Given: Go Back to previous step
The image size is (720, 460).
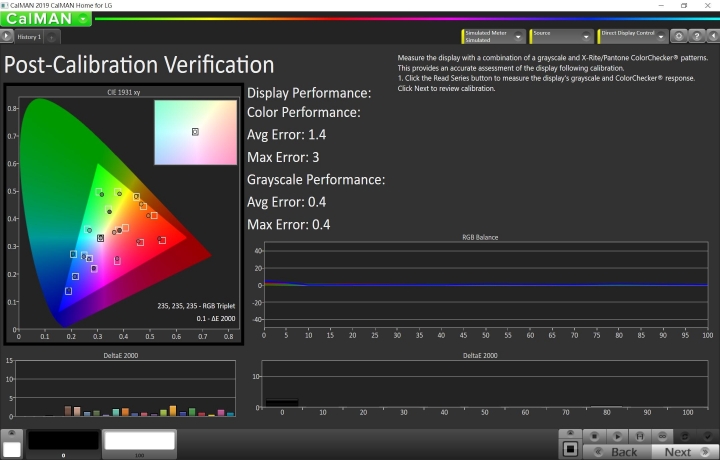Looking at the screenshot, I should tap(617, 452).
